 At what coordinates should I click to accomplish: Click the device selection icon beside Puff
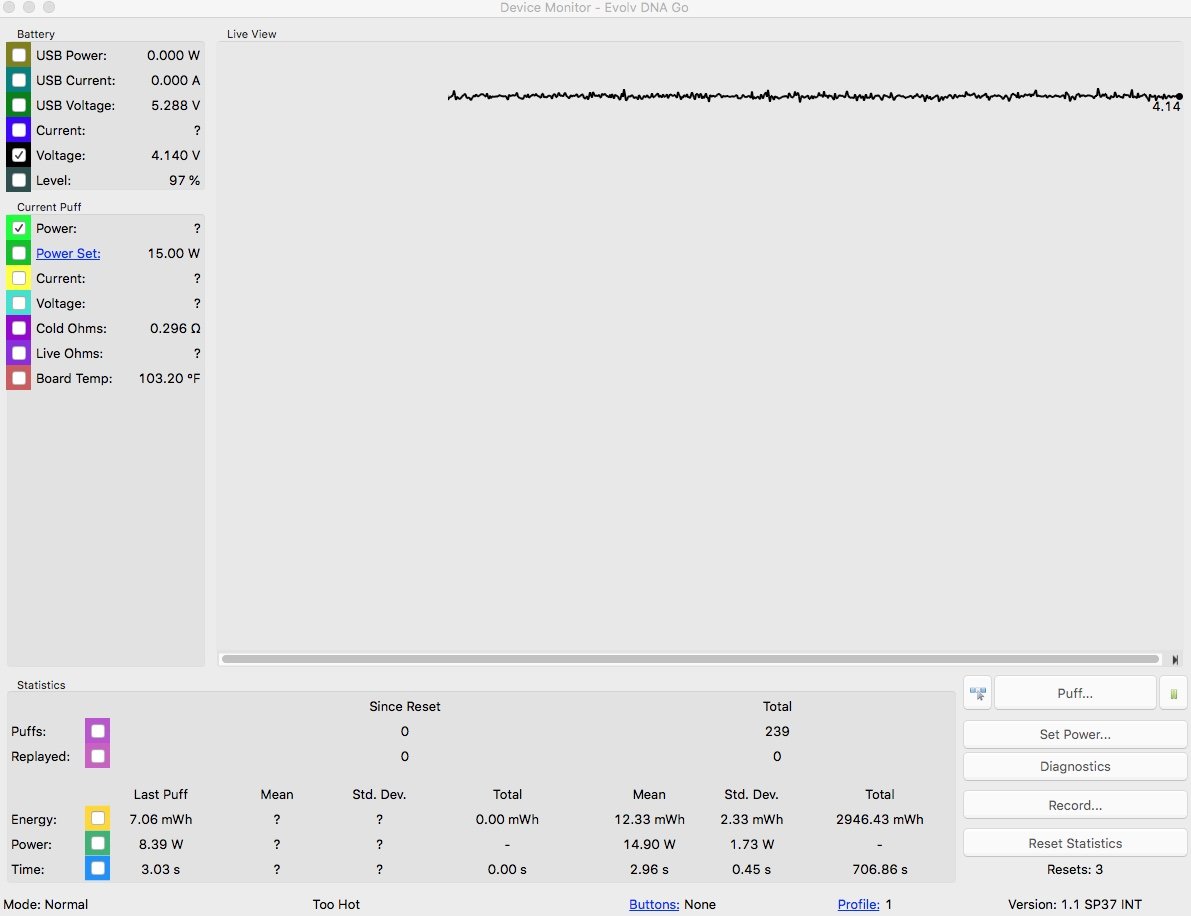coord(977,693)
